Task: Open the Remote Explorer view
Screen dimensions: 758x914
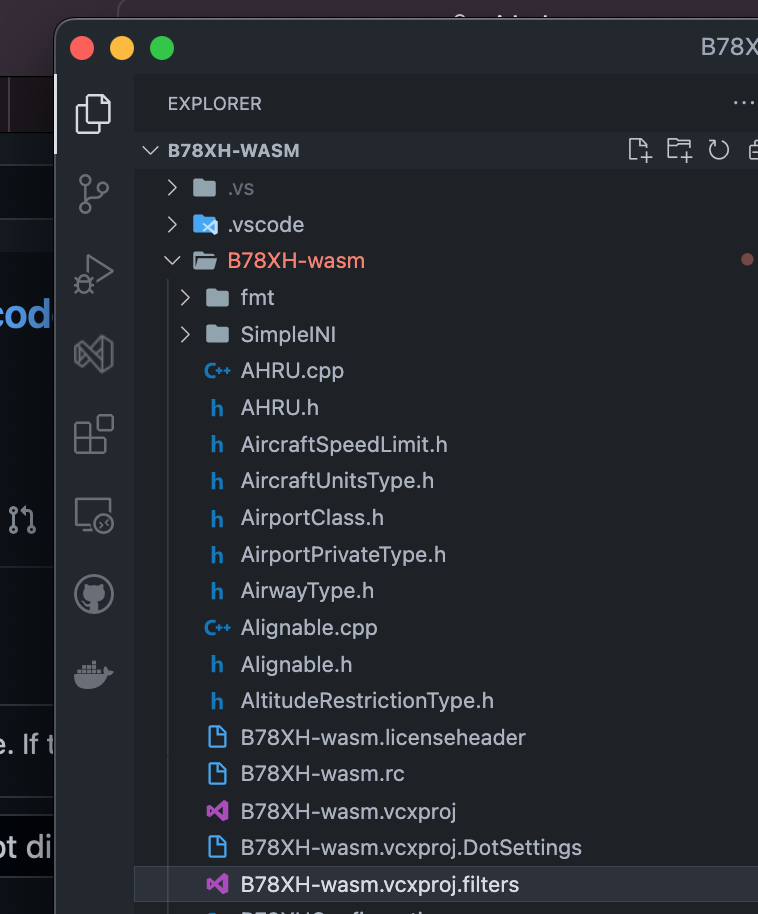Action: [93, 516]
